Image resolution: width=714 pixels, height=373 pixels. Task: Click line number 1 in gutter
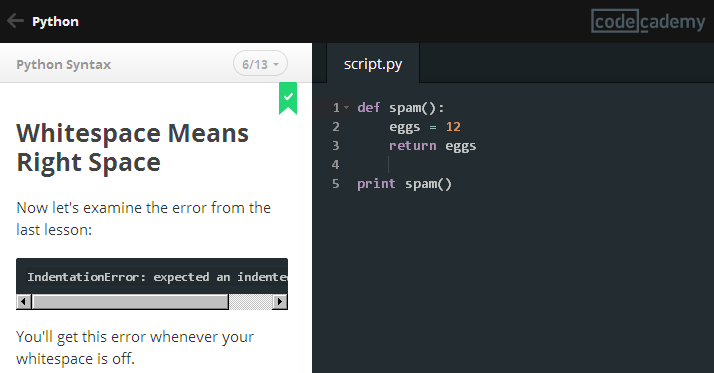pos(336,107)
